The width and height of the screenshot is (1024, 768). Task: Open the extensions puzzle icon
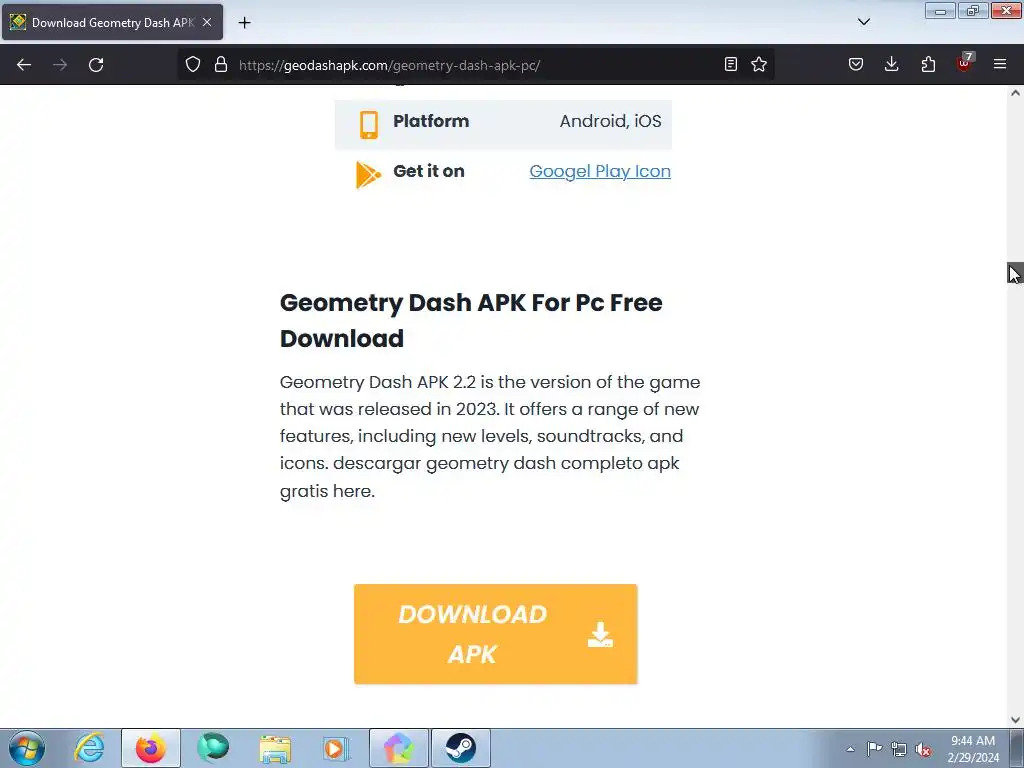[x=928, y=65]
